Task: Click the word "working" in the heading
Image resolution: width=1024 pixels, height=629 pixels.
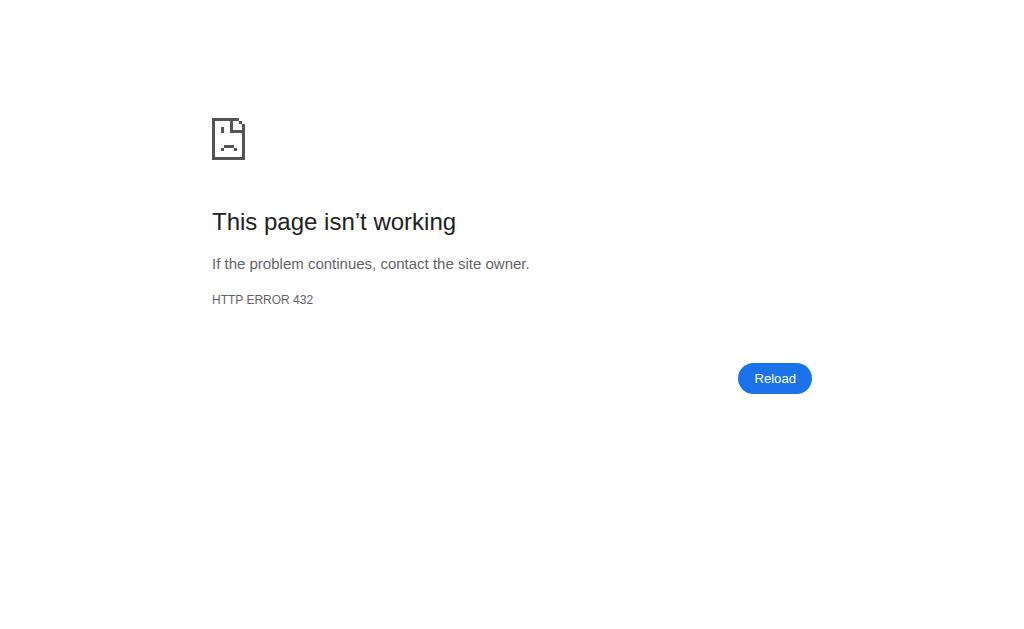Action: tap(415, 222)
